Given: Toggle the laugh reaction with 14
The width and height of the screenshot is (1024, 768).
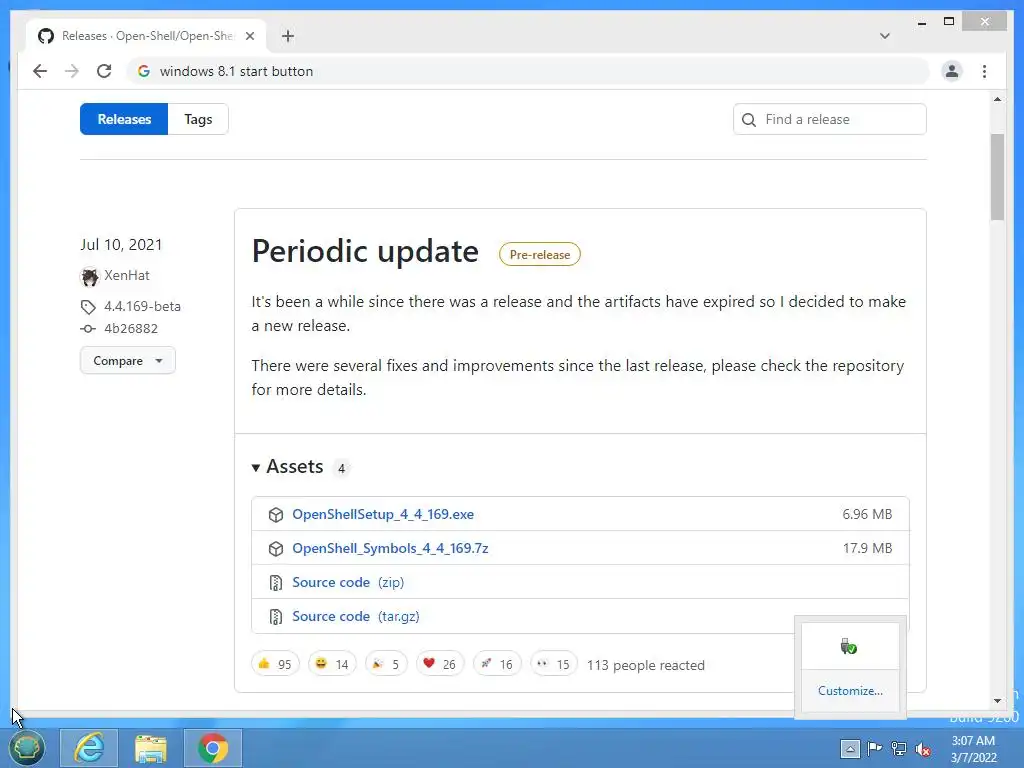Looking at the screenshot, I should tap(332, 664).
